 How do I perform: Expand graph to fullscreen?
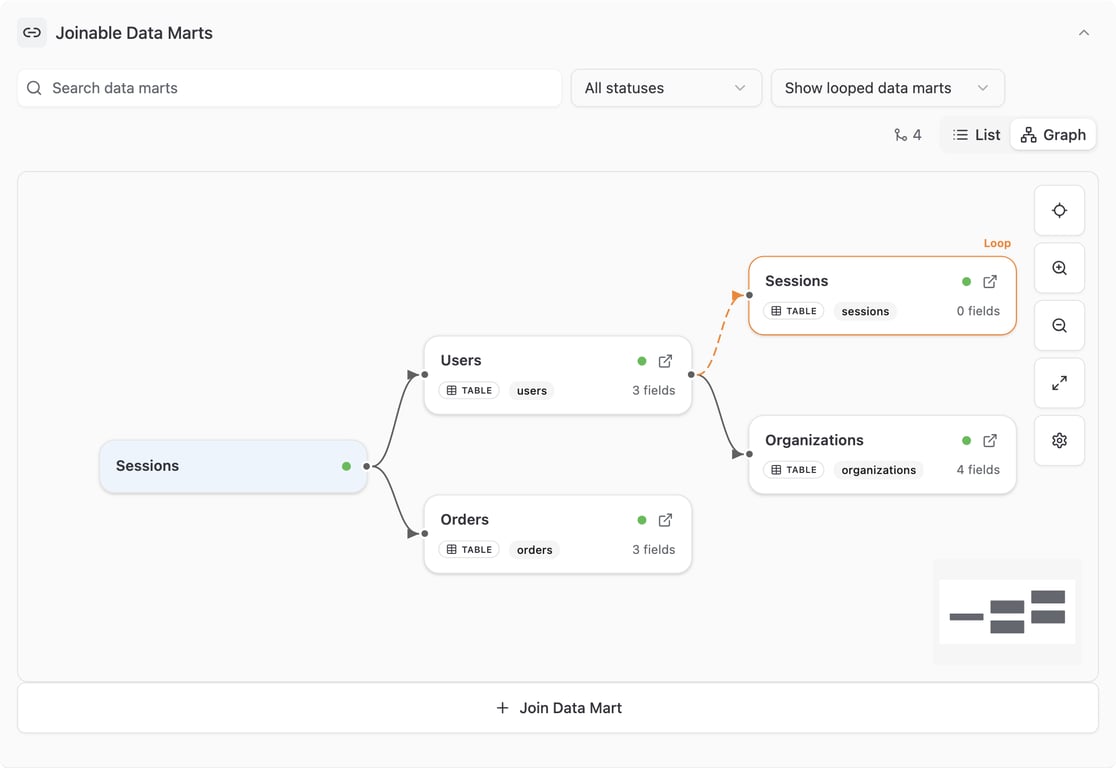click(x=1059, y=384)
